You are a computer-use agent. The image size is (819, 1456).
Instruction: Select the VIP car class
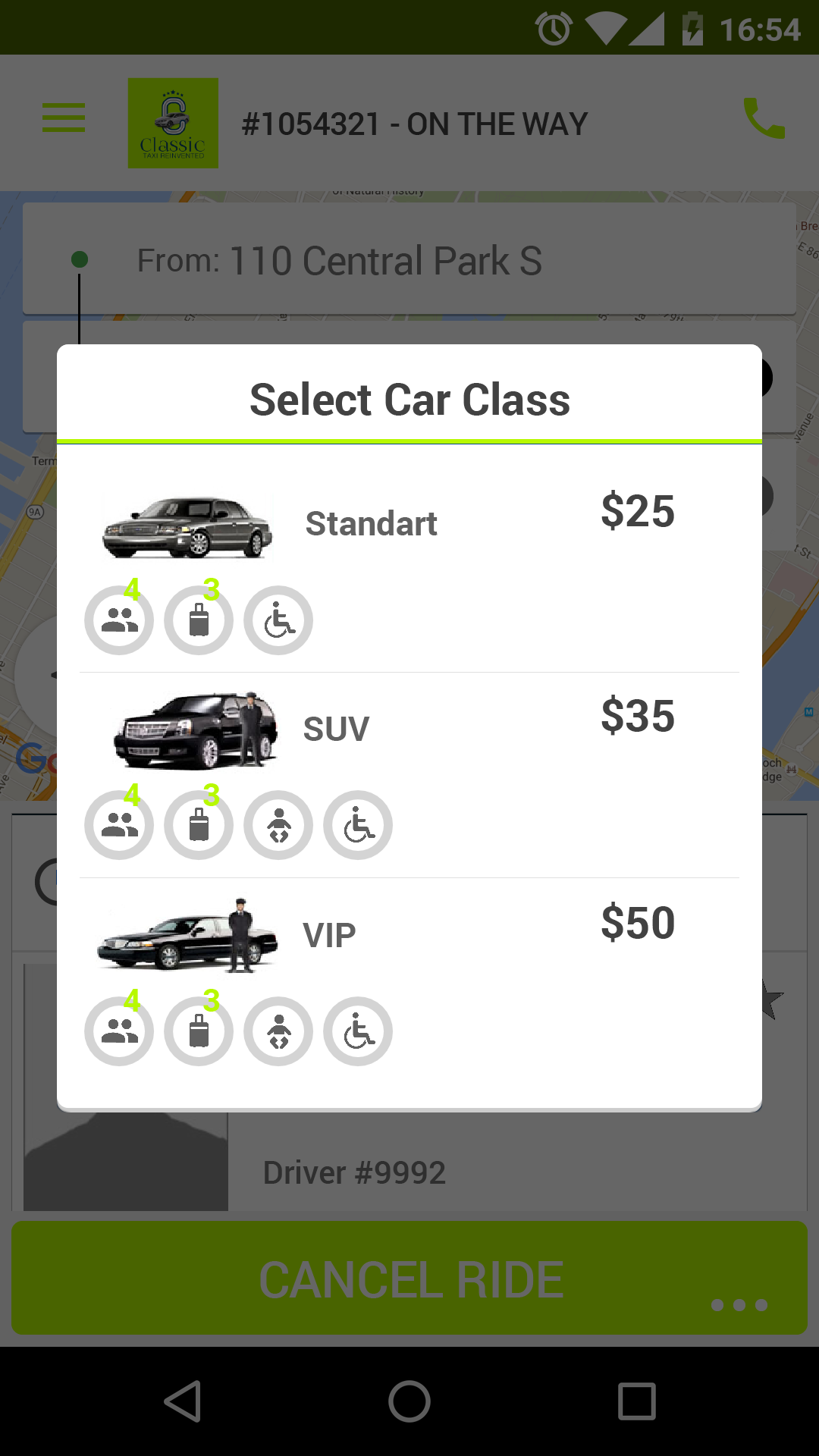click(329, 936)
